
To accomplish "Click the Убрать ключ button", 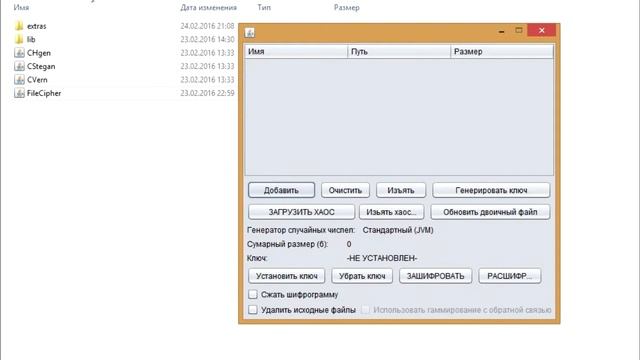I will pos(362,276).
